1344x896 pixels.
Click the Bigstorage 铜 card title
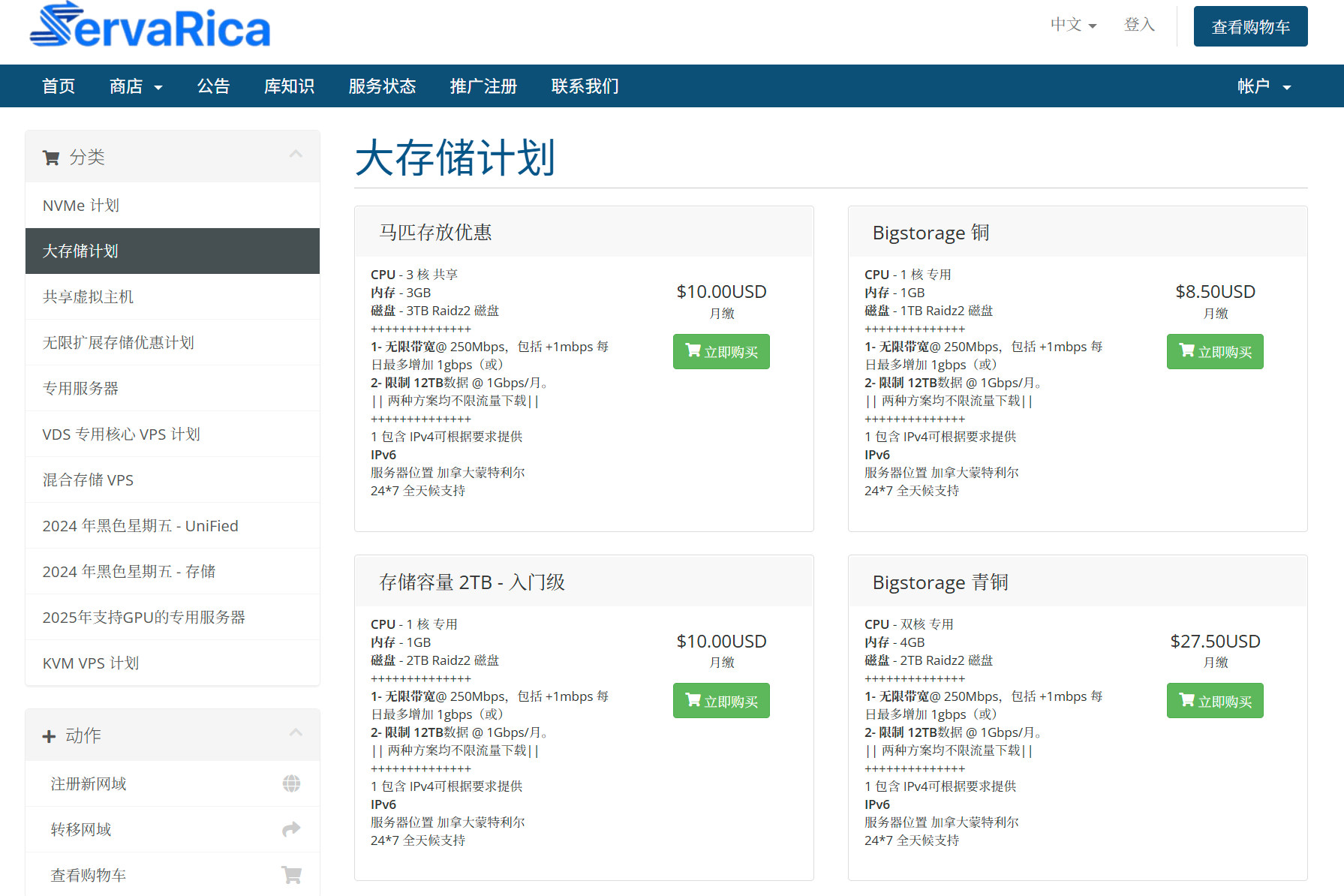click(931, 233)
